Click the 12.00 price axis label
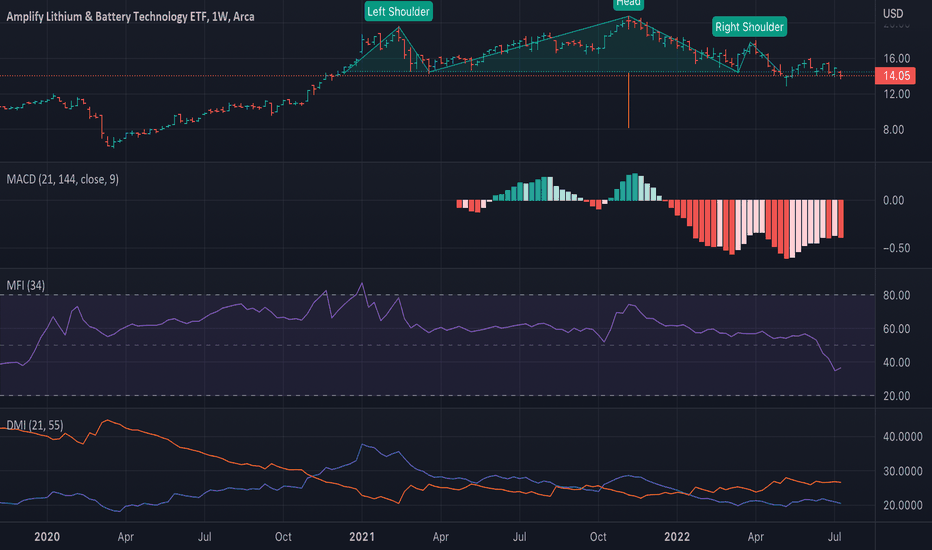The image size is (932, 550). (x=896, y=94)
